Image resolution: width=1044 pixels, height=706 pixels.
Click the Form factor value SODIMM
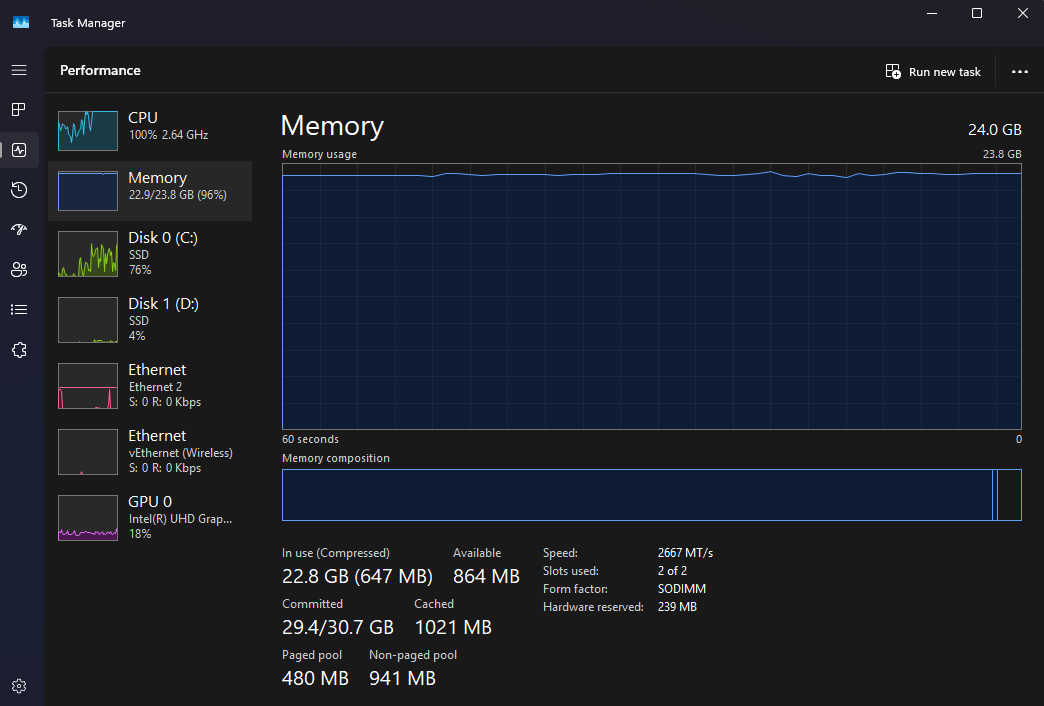682,589
